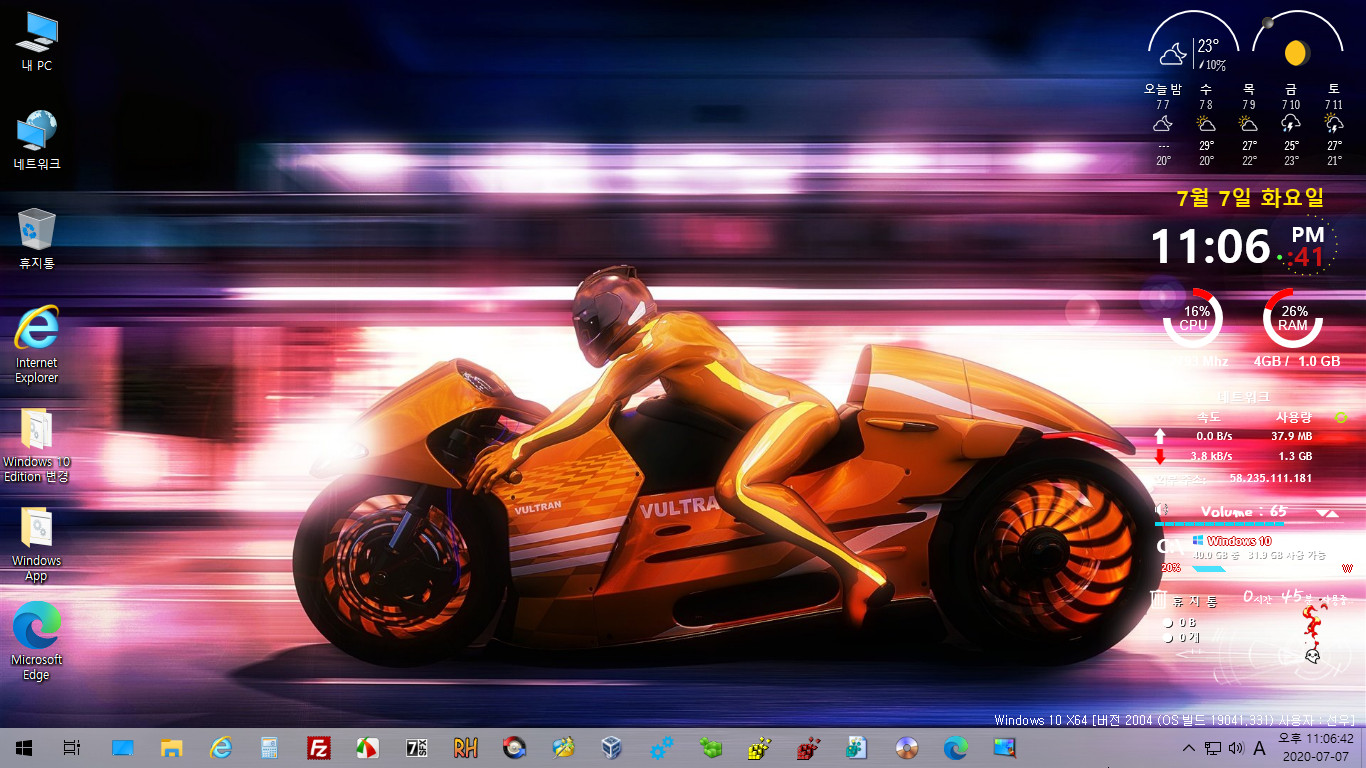This screenshot has width=1366, height=768.
Task: Open the pencil-and-paper taskbar icon
Action: [563, 747]
